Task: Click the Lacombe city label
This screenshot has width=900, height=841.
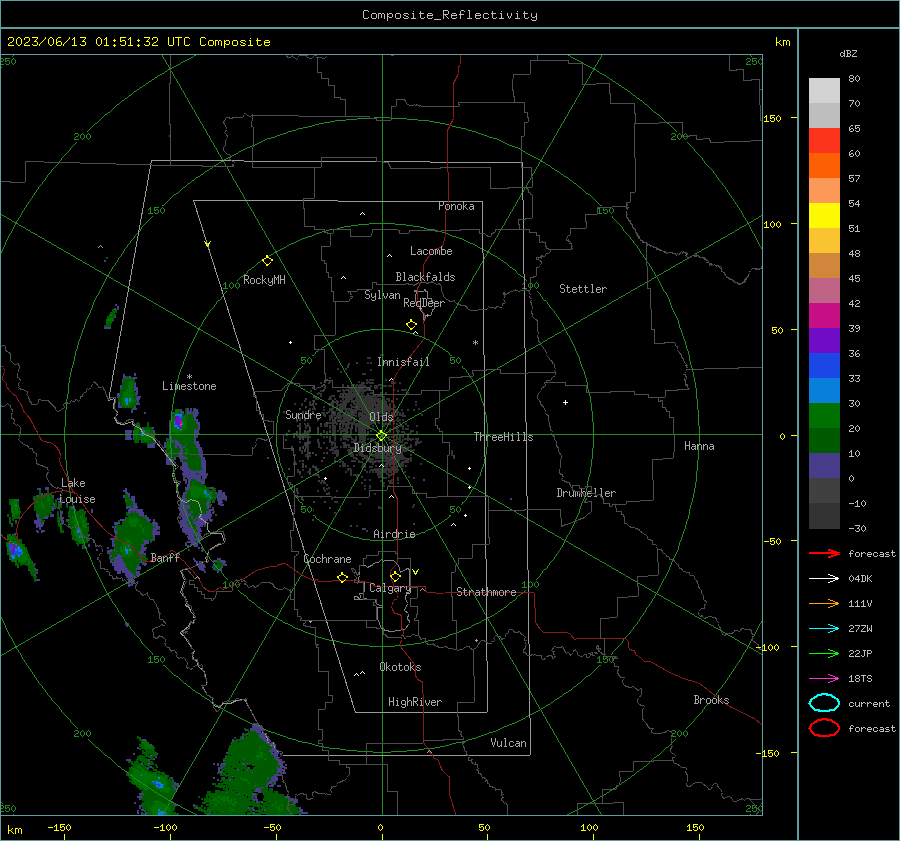Action: (x=431, y=251)
